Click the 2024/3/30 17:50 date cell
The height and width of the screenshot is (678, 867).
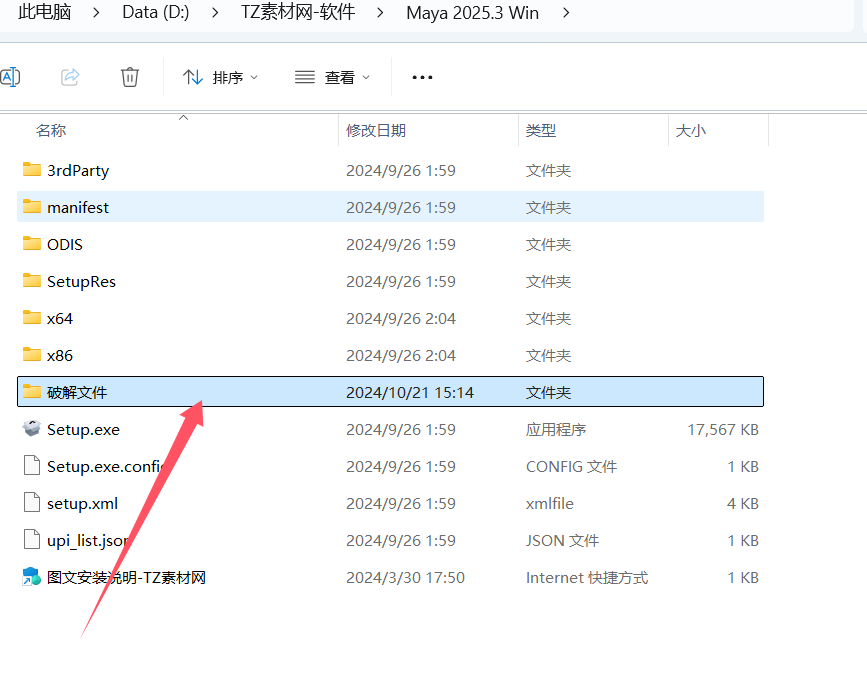tap(405, 578)
